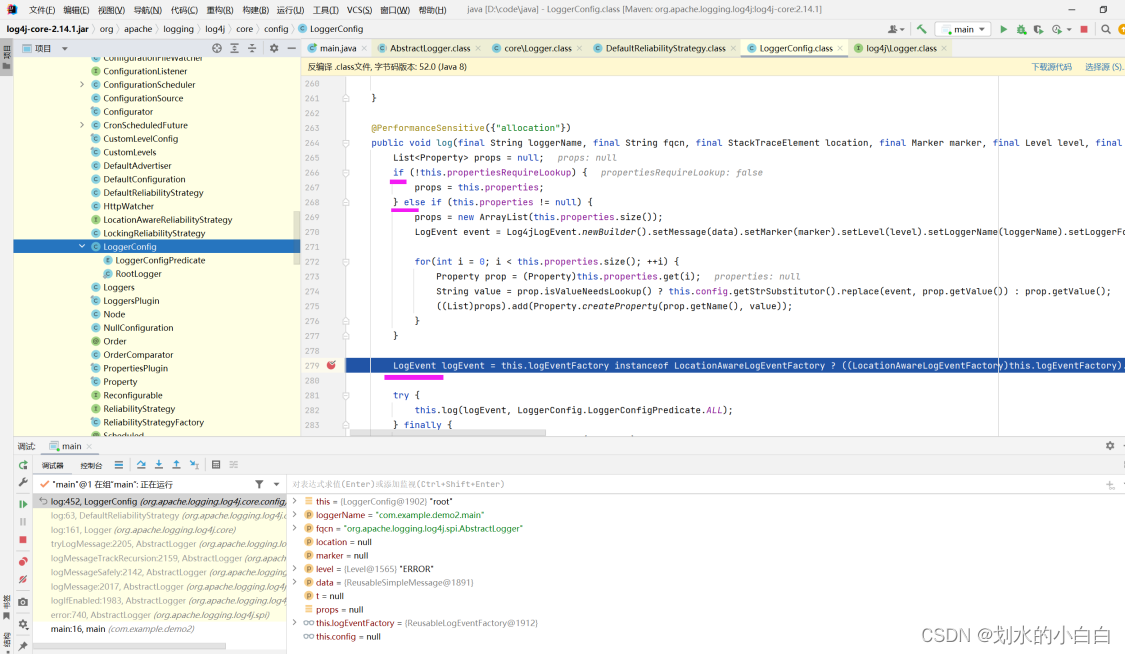Click the logging breadcrumb in navigation bar

[178, 29]
